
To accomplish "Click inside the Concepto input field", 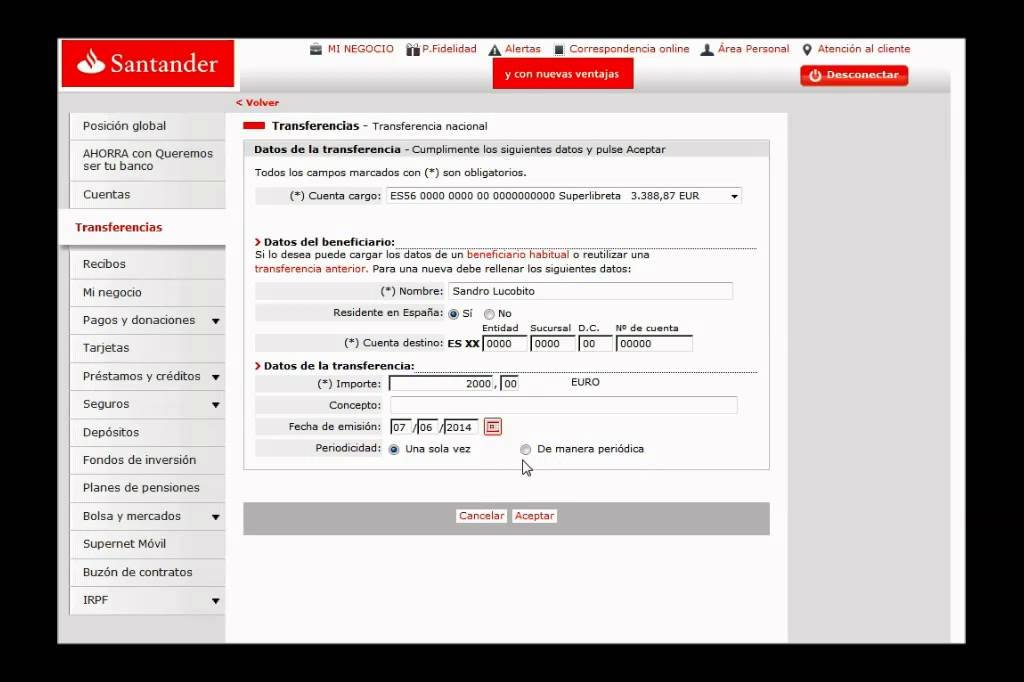I will pos(564,405).
